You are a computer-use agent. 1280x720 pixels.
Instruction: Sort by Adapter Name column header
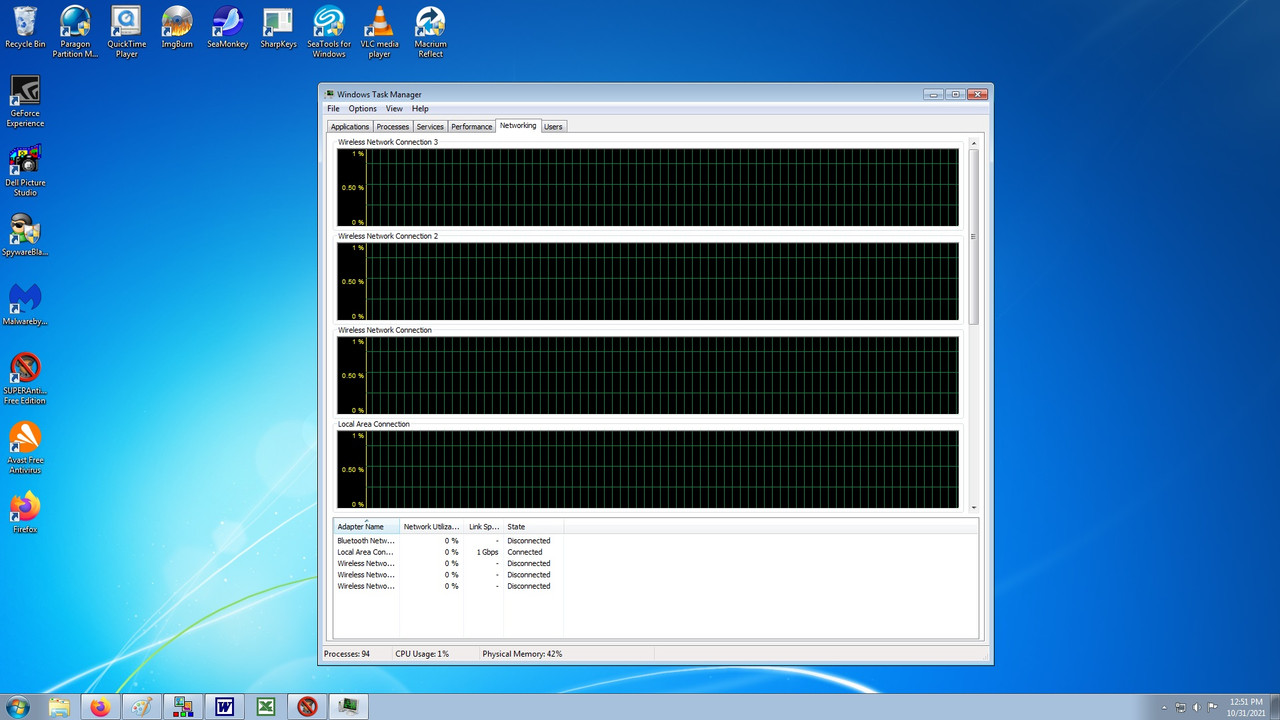366,527
